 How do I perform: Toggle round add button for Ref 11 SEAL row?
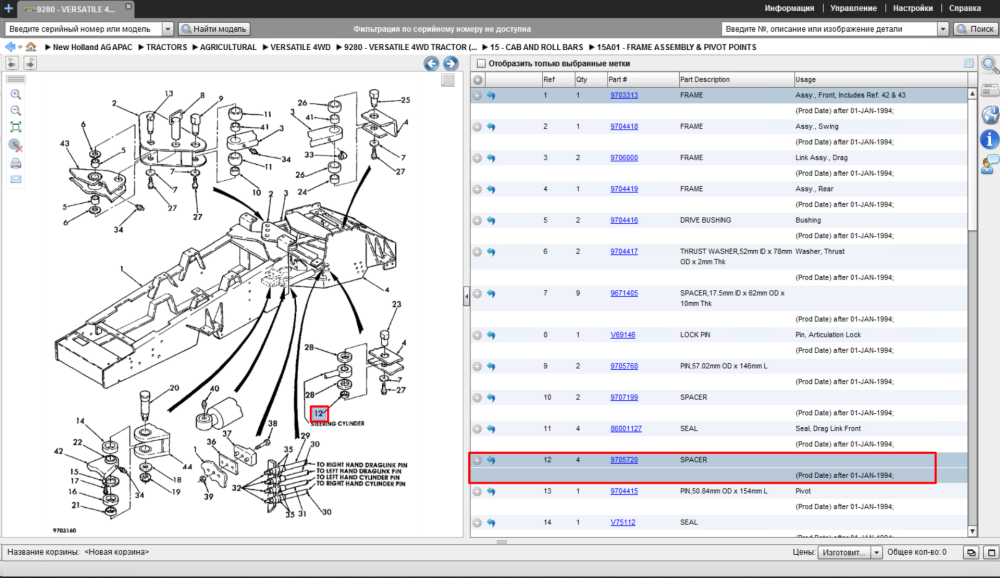(477, 429)
